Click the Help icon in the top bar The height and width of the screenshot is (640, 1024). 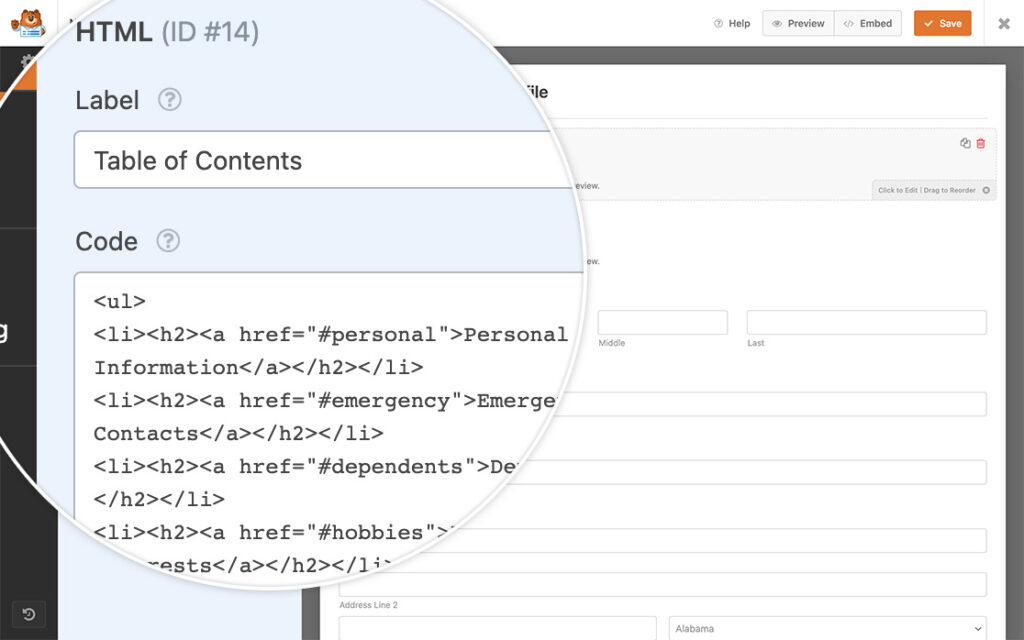pos(717,23)
